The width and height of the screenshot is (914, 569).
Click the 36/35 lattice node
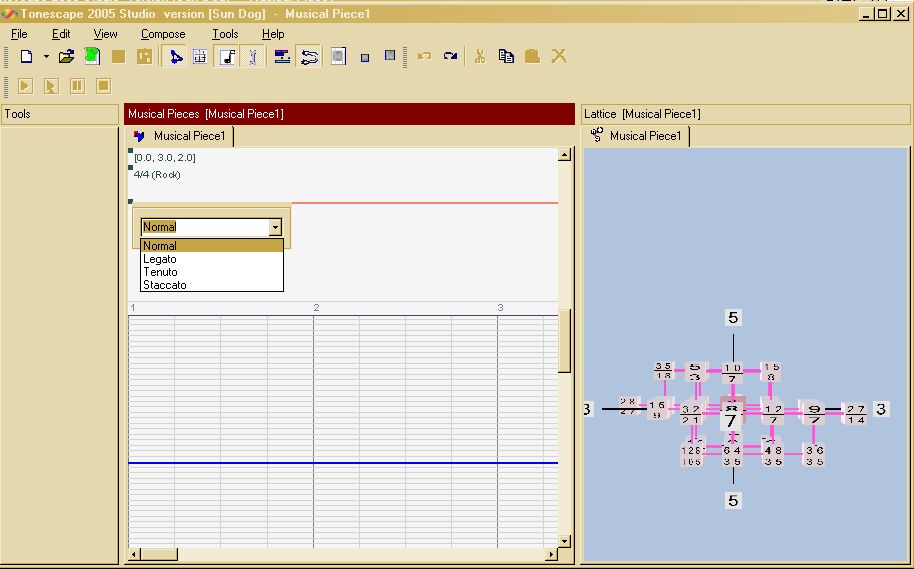(x=814, y=455)
